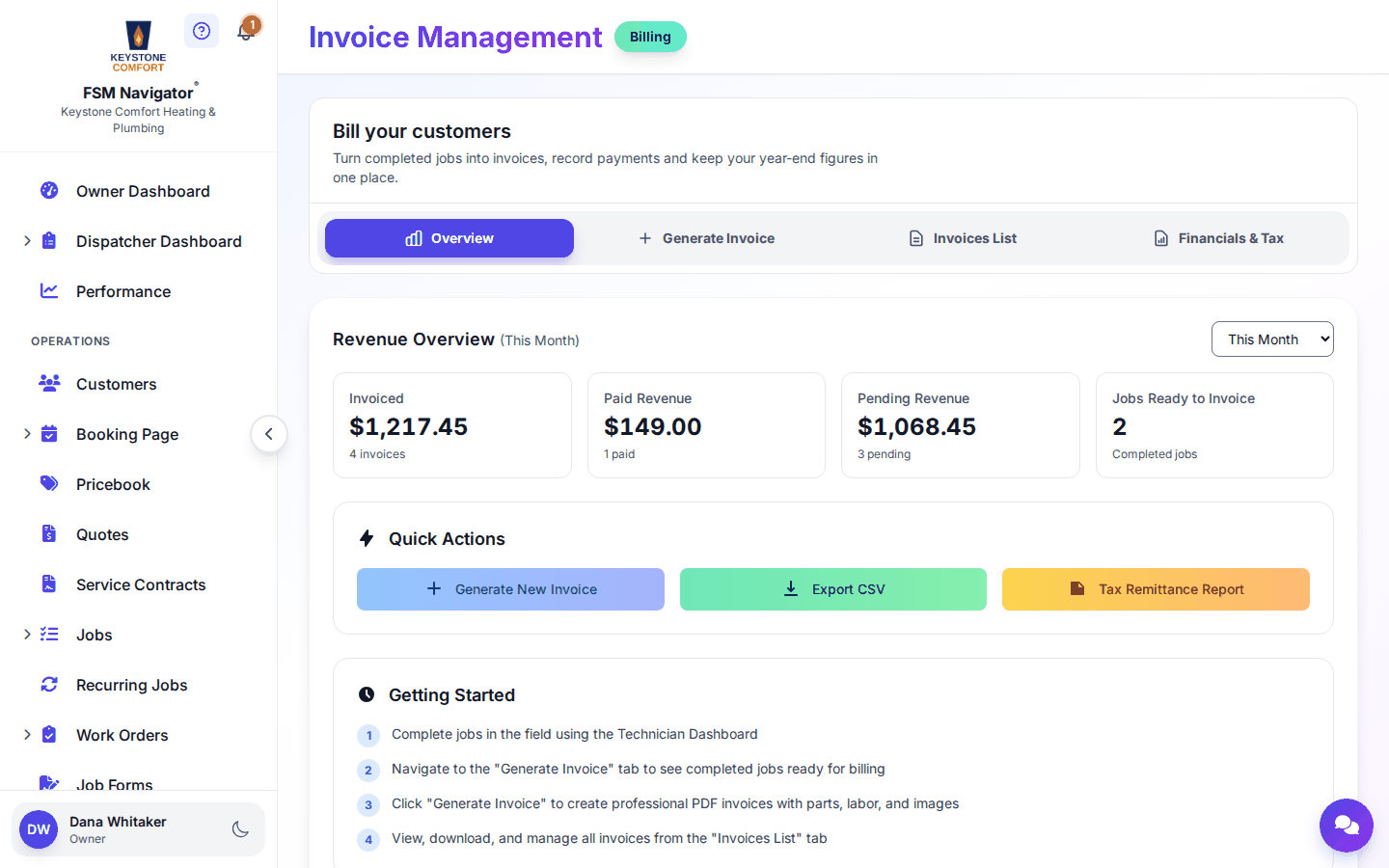This screenshot has width=1389, height=868.
Task: Expand the Dispatcher Dashboard submenu
Action: 27,241
